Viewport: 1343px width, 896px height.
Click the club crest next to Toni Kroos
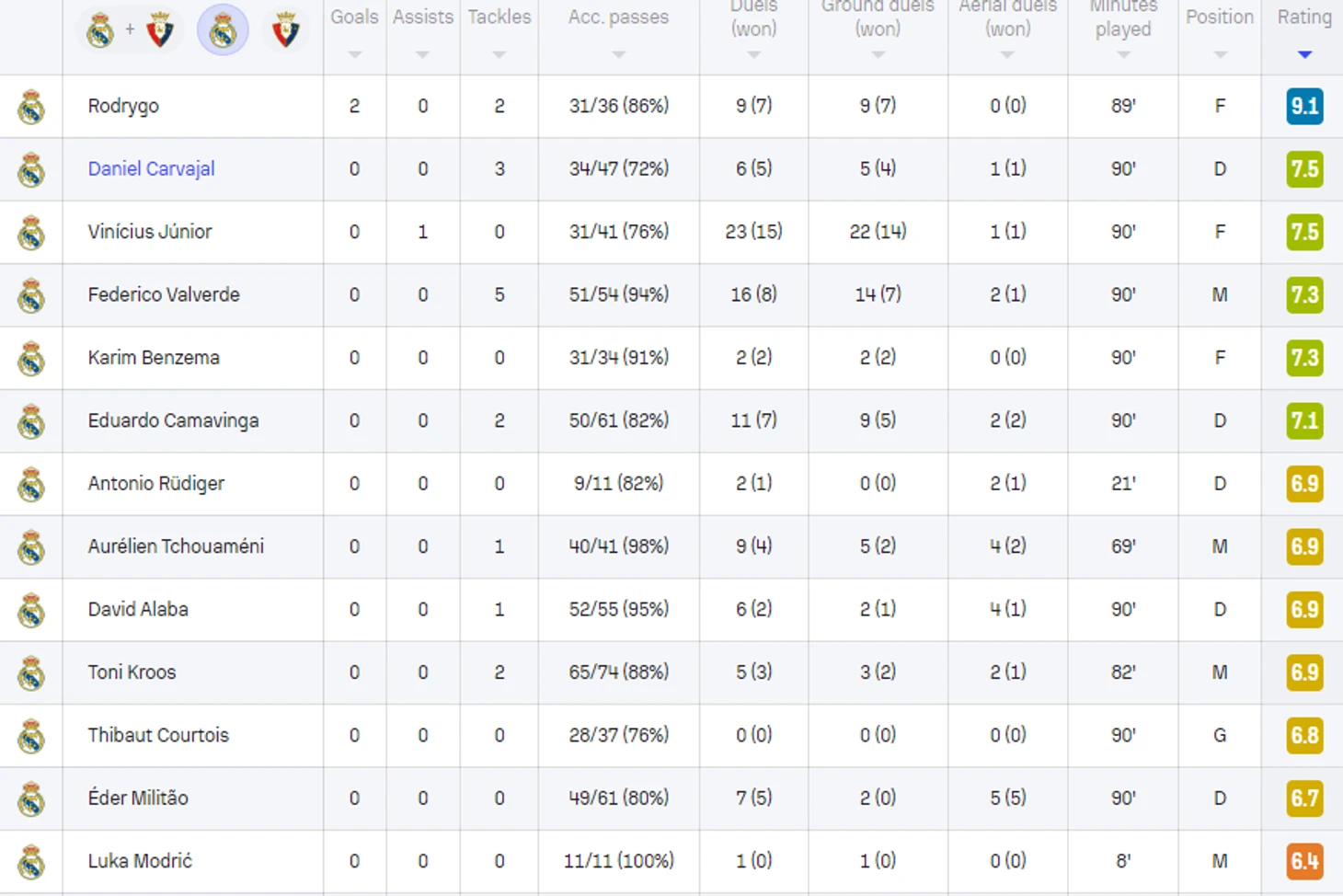click(31, 673)
